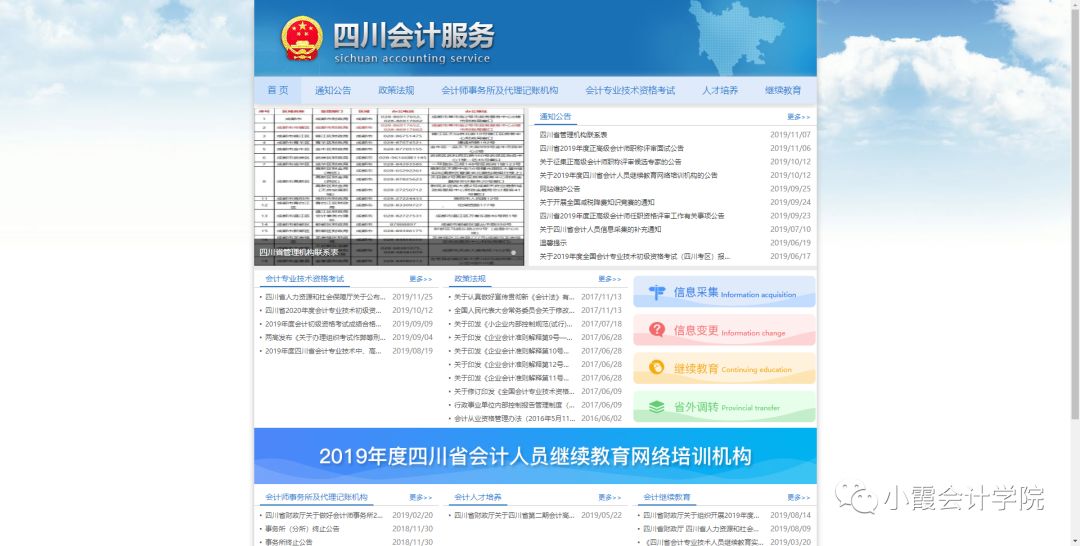
Task: Click the 四川省管理机构联系表 carousel image
Action: pos(389,186)
